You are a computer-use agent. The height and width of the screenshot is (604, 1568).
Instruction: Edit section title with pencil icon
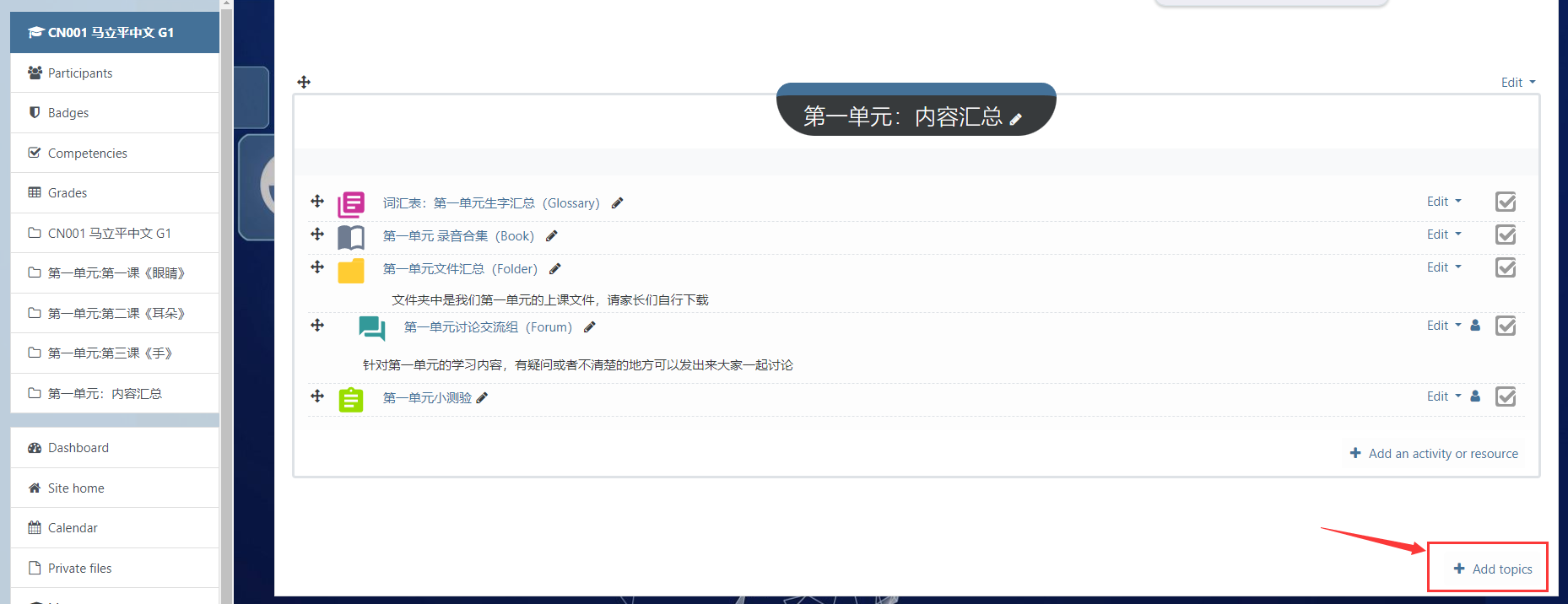coord(1016,119)
